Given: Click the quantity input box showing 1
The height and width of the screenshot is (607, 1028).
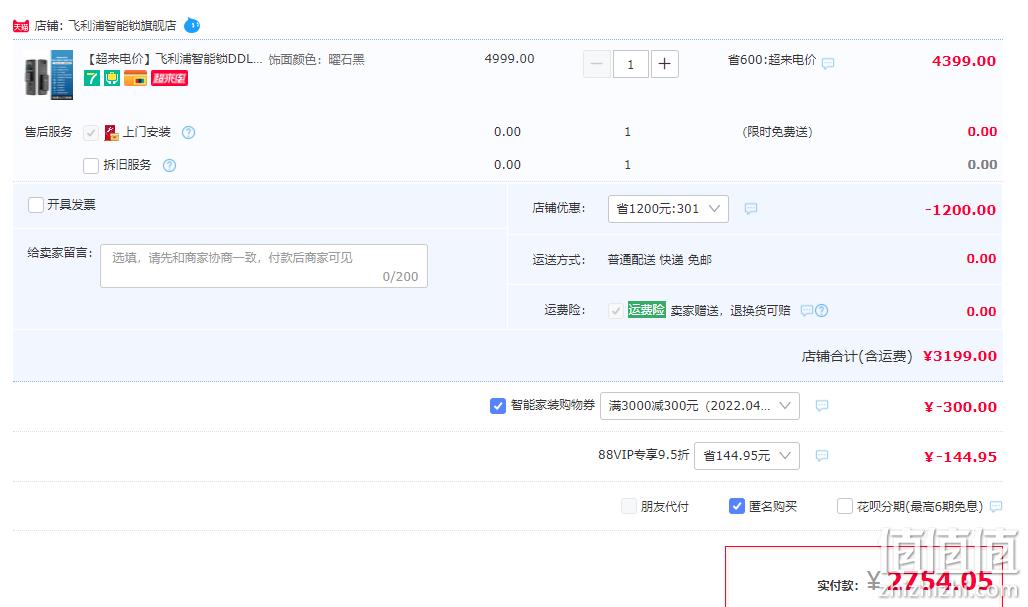Looking at the screenshot, I should pyautogui.click(x=631, y=64).
